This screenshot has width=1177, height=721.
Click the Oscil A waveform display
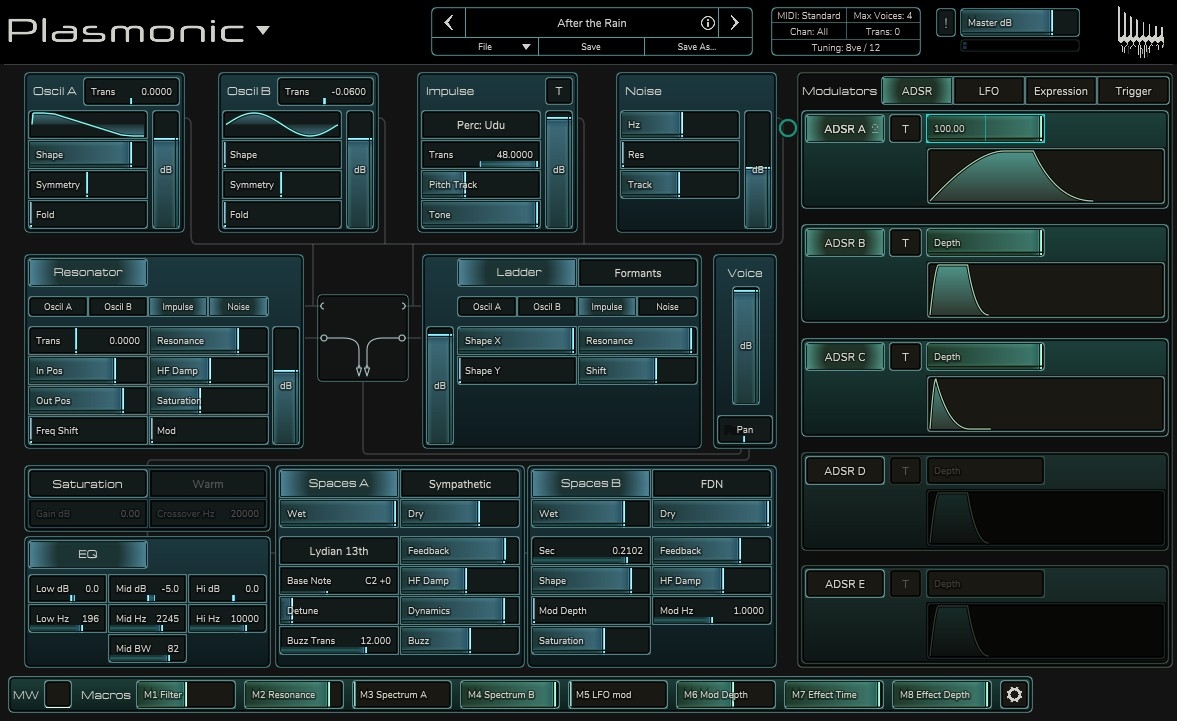coord(88,125)
